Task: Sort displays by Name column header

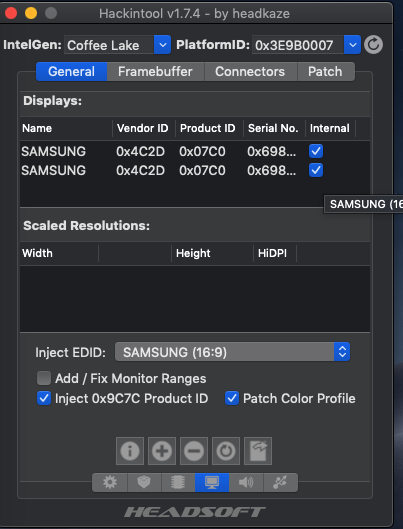Action: click(x=66, y=128)
